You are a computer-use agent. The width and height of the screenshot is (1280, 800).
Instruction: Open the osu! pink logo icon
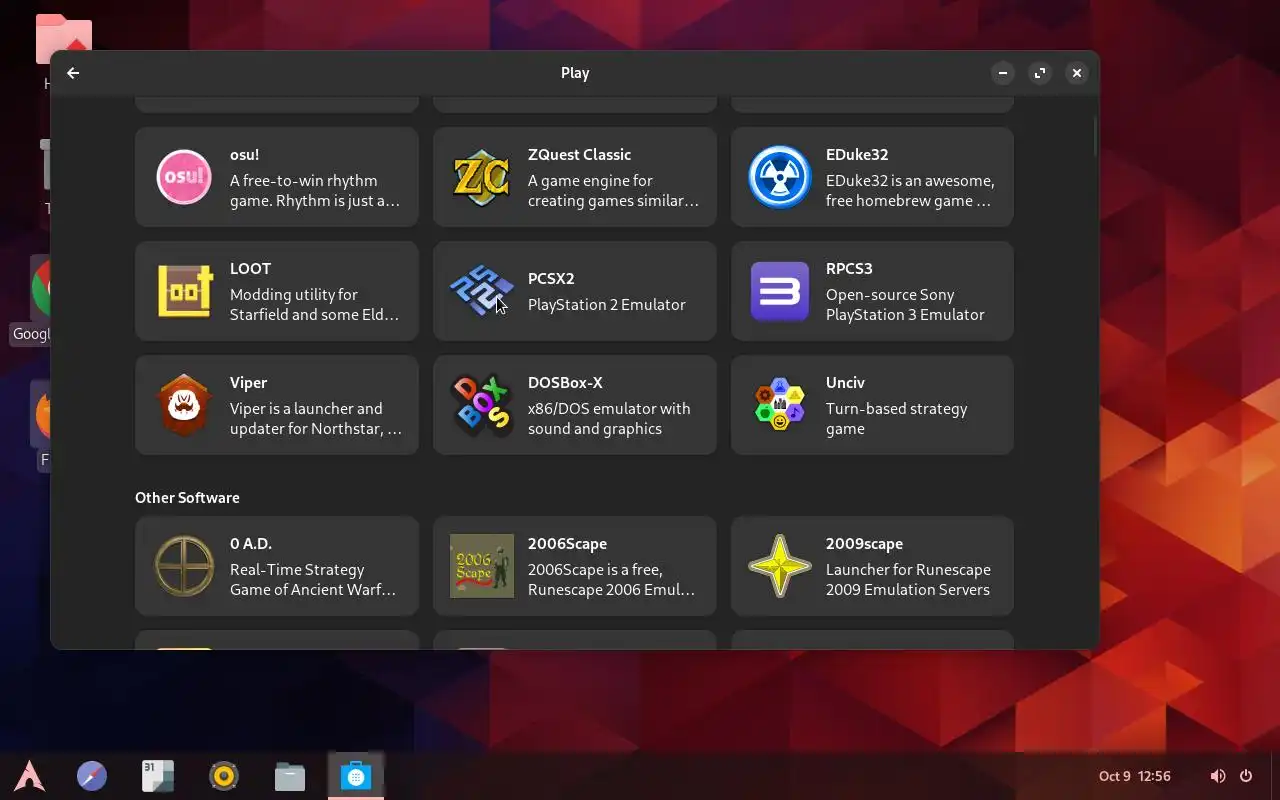184,177
